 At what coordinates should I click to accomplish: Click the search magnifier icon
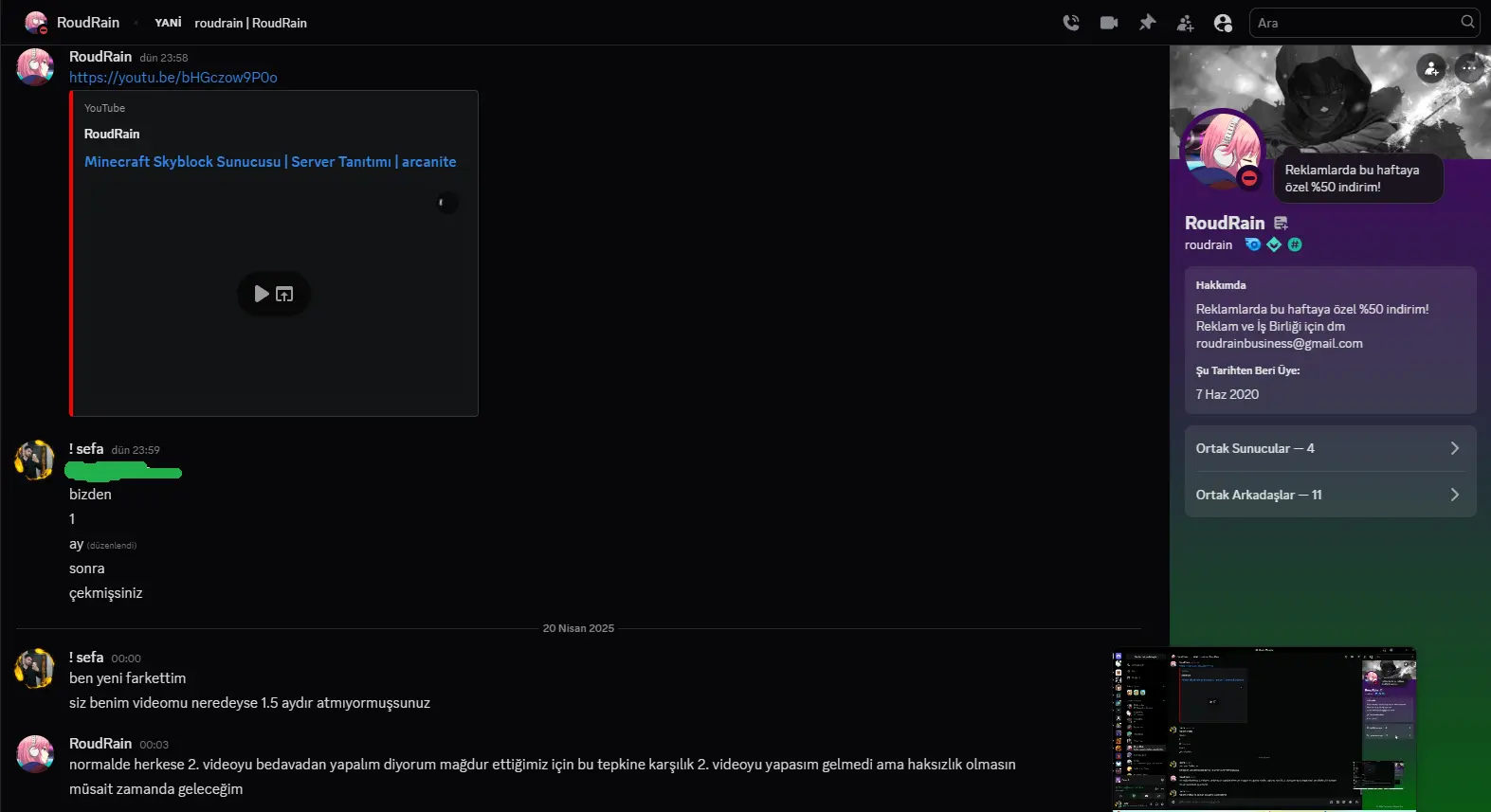[1467, 22]
